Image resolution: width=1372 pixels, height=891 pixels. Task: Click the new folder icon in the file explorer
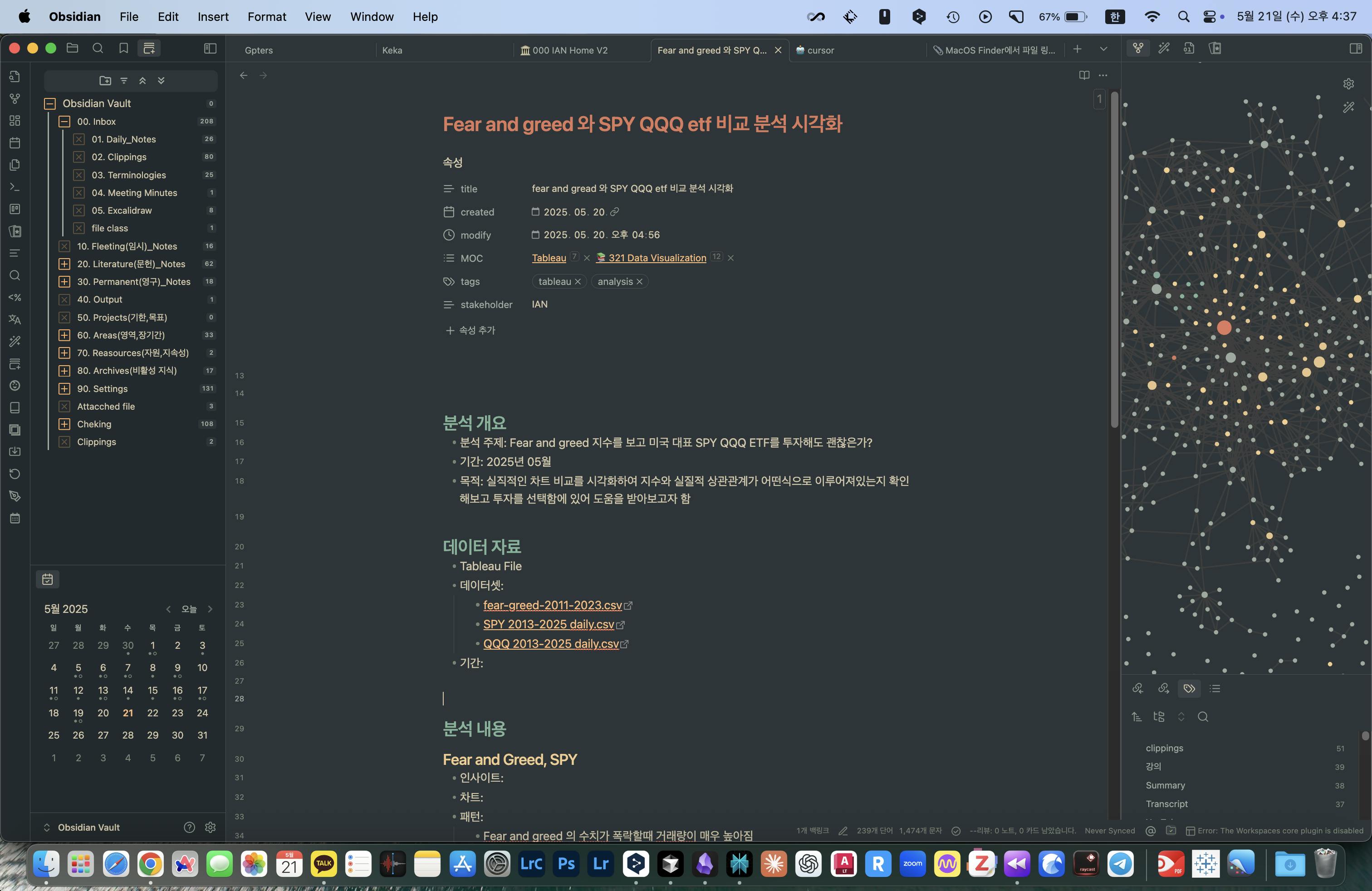pos(105,81)
